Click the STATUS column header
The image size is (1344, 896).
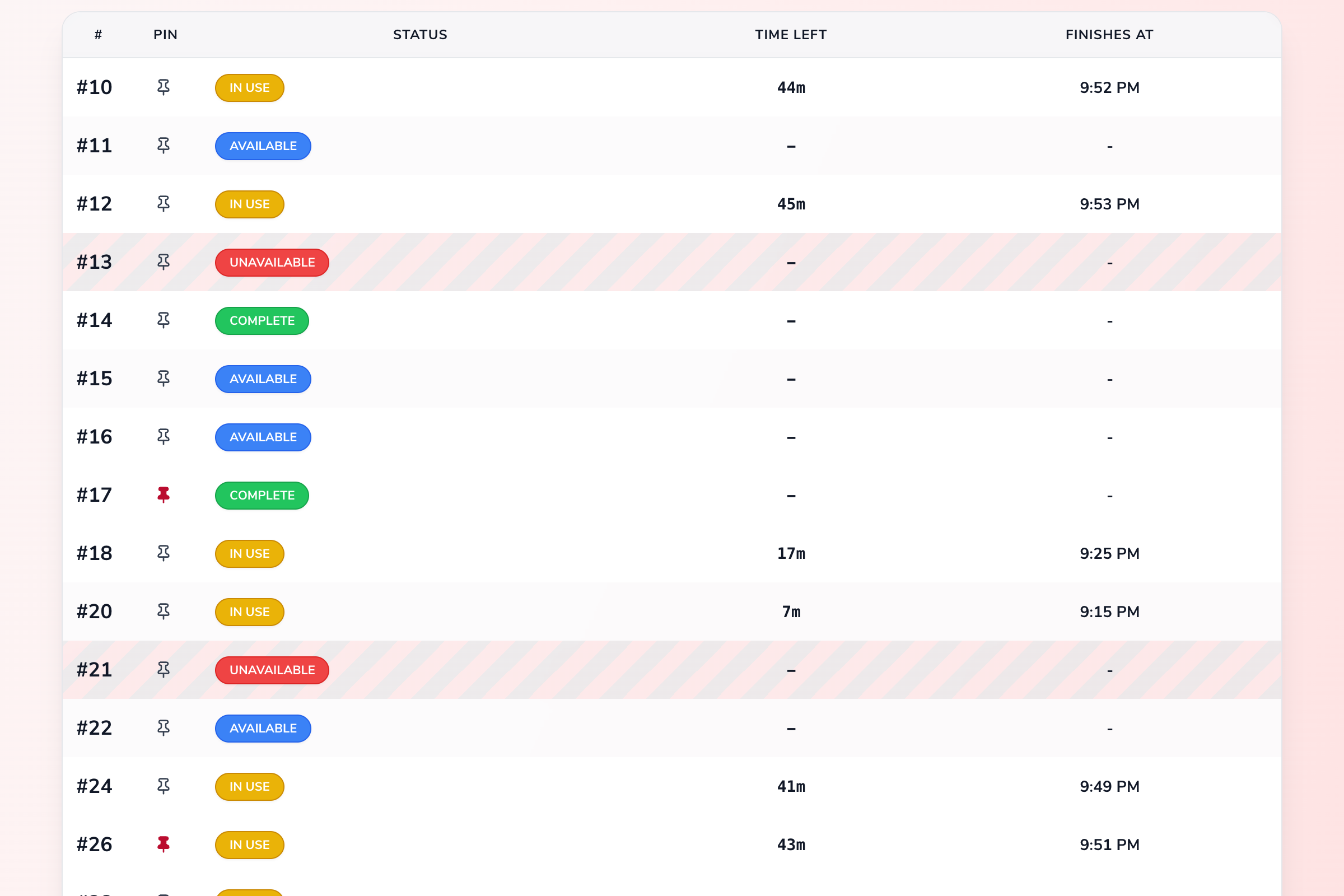(x=420, y=35)
